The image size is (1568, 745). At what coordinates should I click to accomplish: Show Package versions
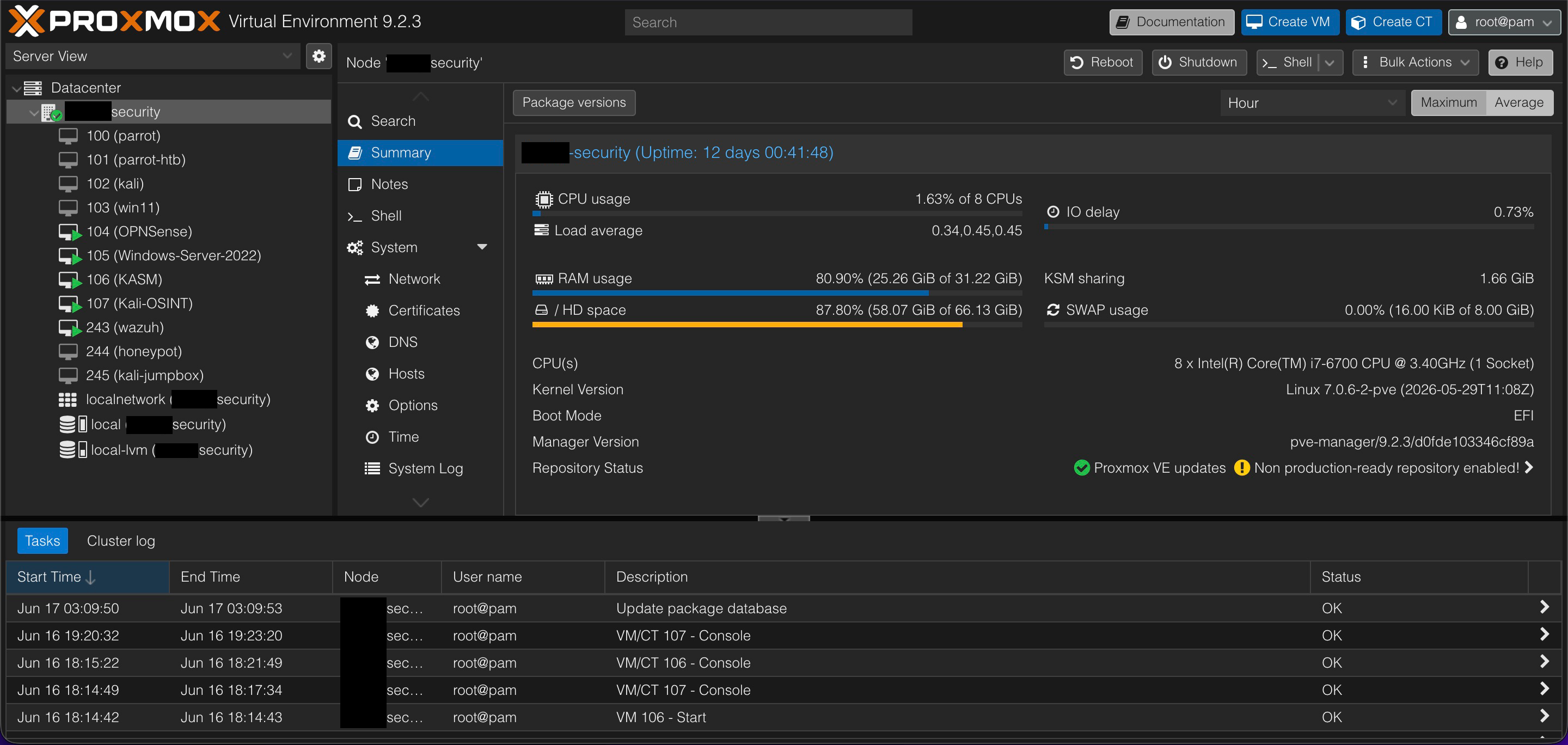[574, 102]
